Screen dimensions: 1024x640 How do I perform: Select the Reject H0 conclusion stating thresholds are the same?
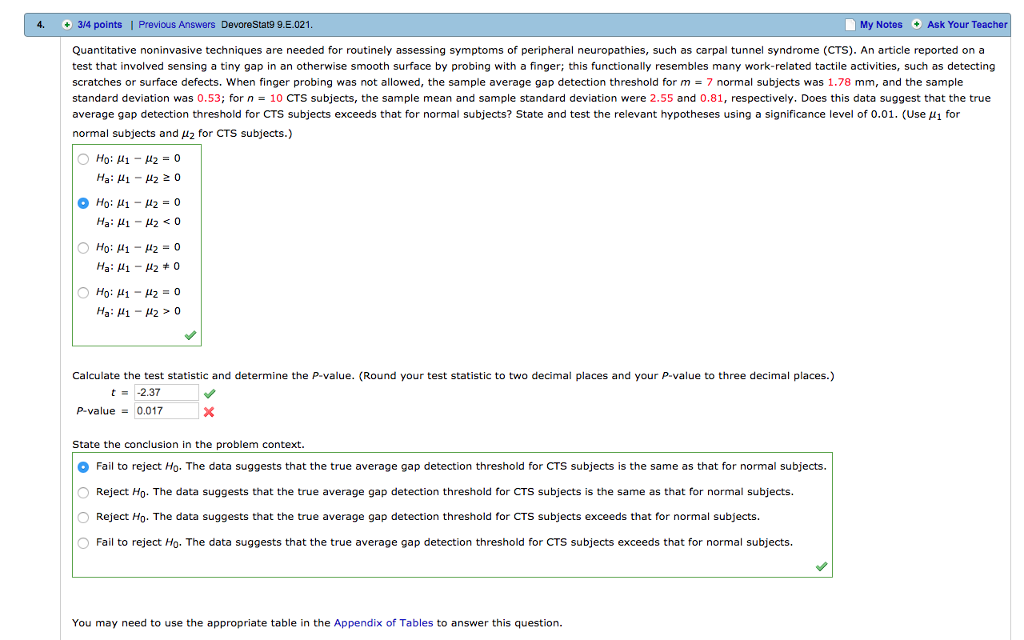click(x=83, y=491)
